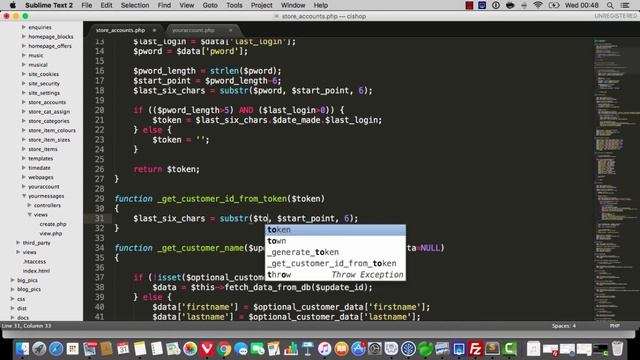Launch Camtasia green C icon
This screenshot has width=640, height=360.
509,349
